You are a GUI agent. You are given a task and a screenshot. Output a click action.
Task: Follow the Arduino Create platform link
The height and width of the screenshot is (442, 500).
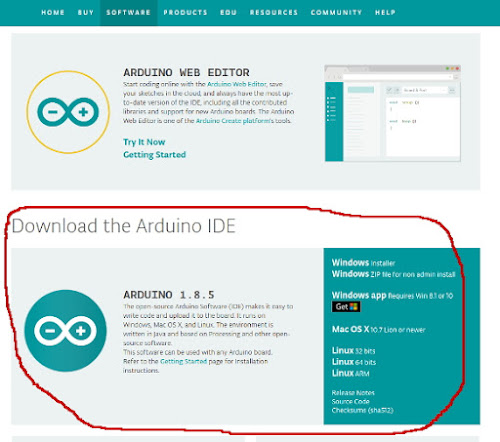[x=234, y=121]
